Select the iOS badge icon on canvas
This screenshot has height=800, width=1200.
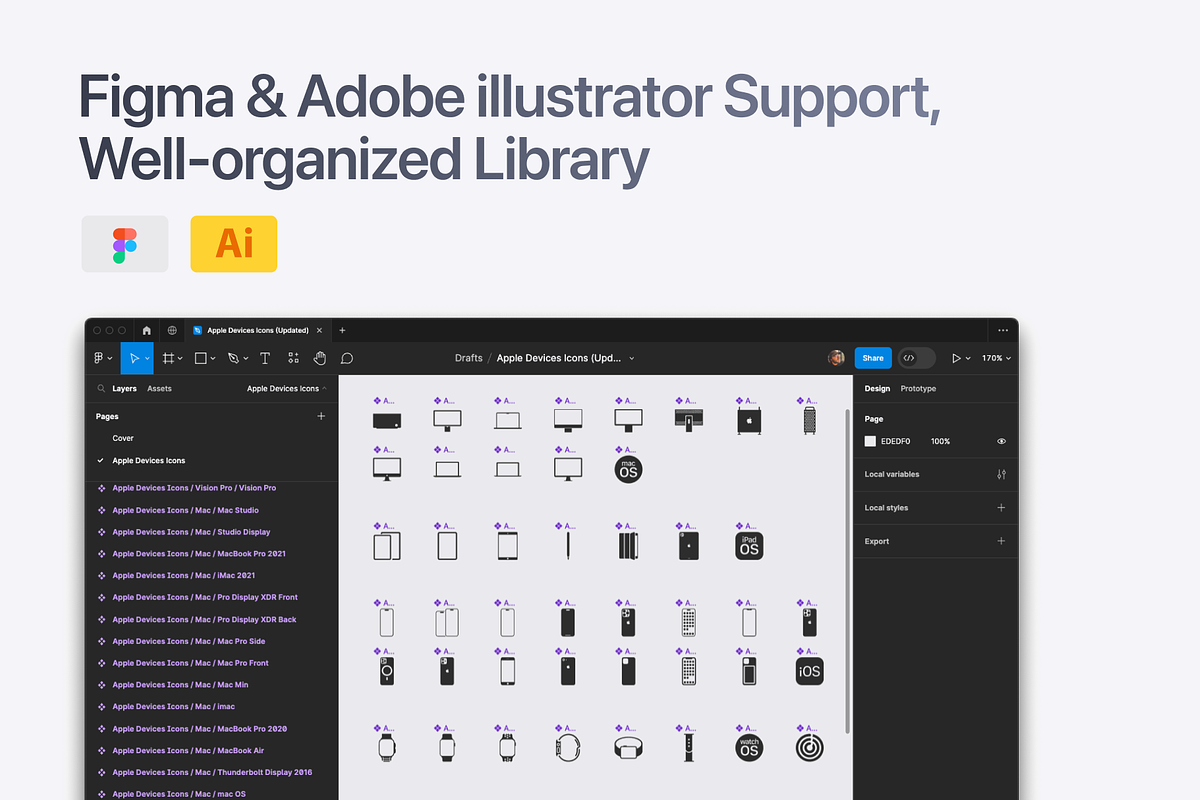tap(810, 671)
